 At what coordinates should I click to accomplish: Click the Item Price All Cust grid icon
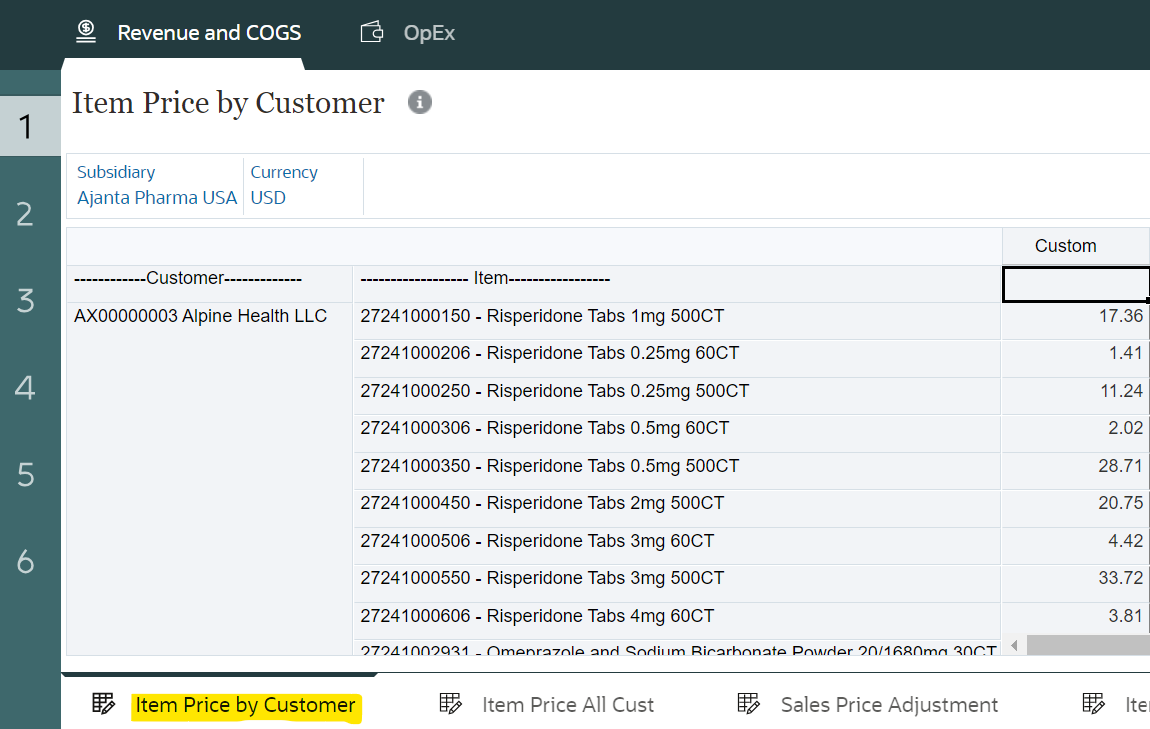(x=451, y=704)
